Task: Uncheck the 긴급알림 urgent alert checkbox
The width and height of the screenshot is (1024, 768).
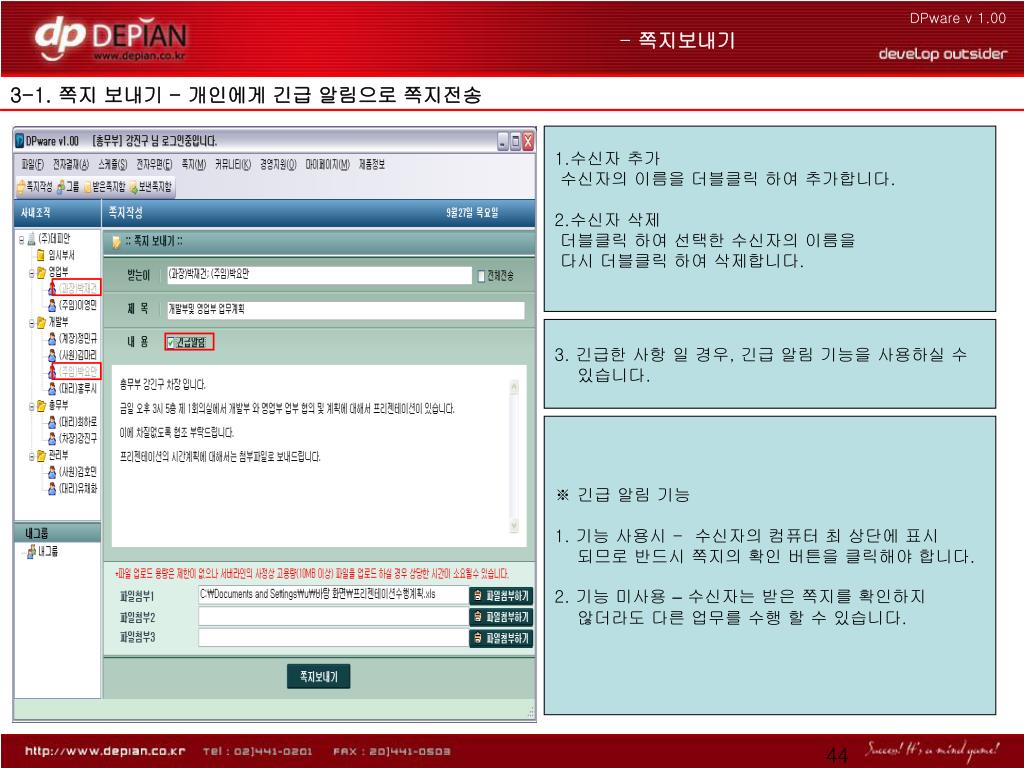Action: click(171, 342)
